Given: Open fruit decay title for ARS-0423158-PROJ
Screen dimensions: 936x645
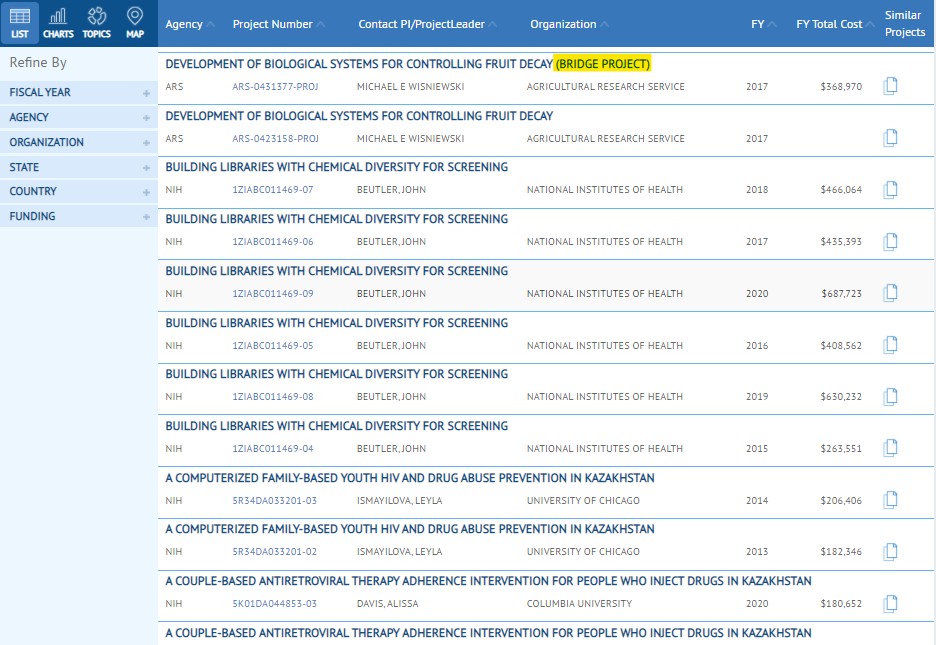Looking at the screenshot, I should tap(359, 116).
